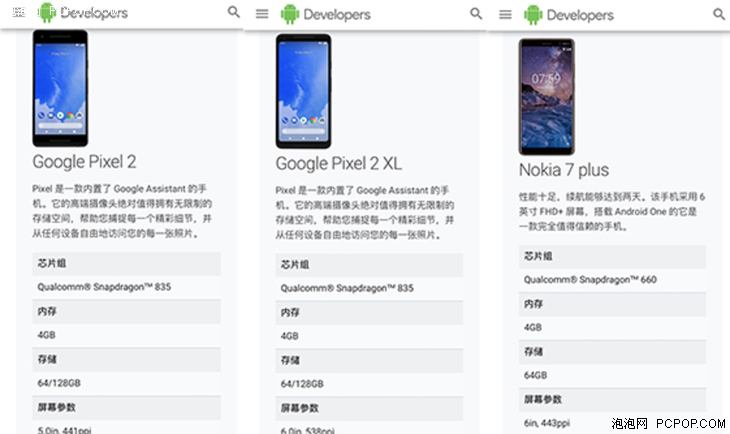
Task: Click search icon in Pixel 2 panel
Action: point(234,12)
